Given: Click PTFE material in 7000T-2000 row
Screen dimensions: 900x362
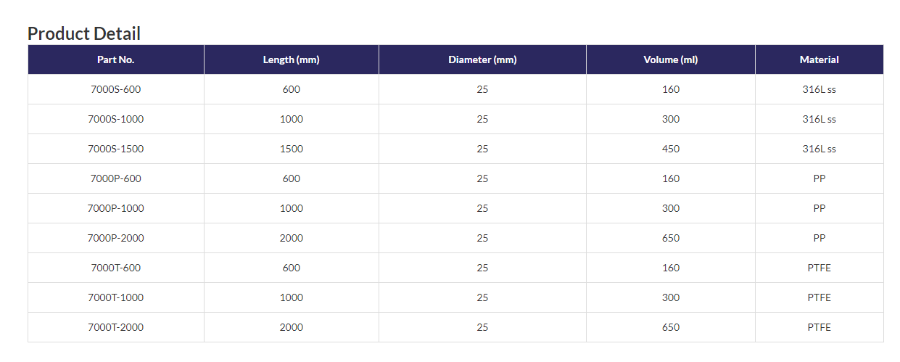Looking at the screenshot, I should [819, 327].
